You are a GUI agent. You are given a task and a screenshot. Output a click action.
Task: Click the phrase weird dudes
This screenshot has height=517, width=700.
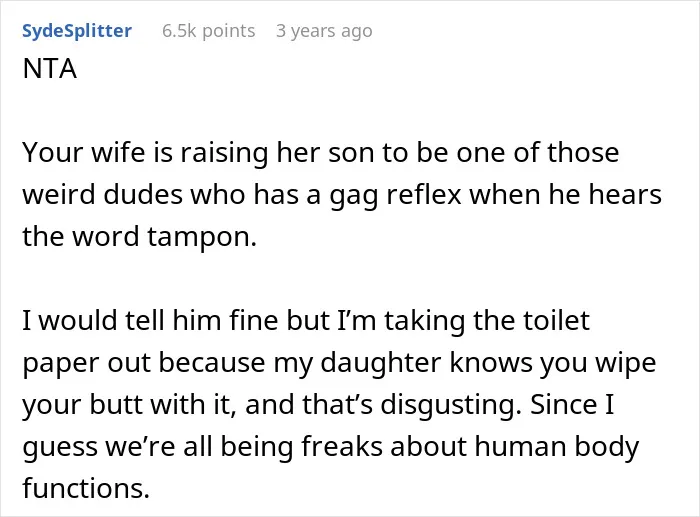(x=104, y=195)
